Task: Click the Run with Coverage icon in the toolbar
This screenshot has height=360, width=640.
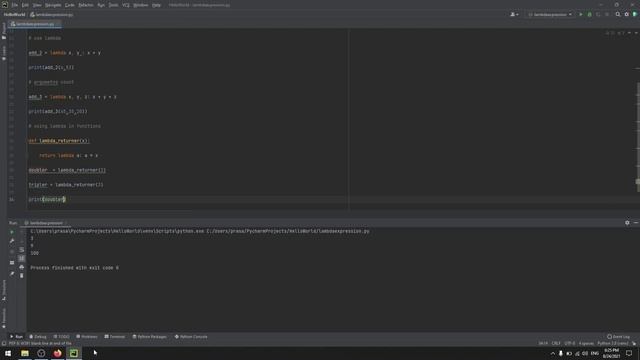Action: click(x=598, y=14)
